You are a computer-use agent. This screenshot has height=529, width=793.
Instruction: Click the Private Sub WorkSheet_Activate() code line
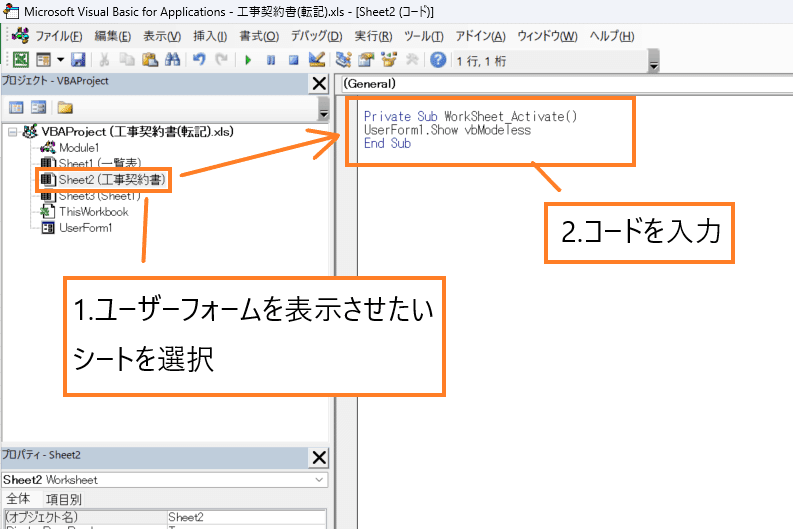[470, 116]
